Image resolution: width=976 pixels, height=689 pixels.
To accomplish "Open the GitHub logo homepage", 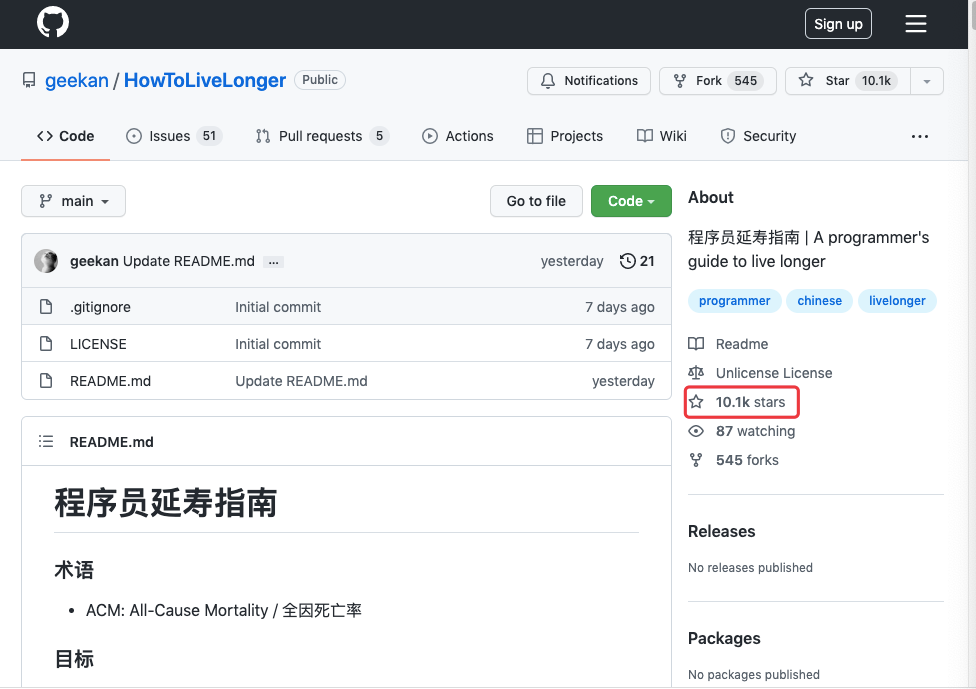I will 53,23.
